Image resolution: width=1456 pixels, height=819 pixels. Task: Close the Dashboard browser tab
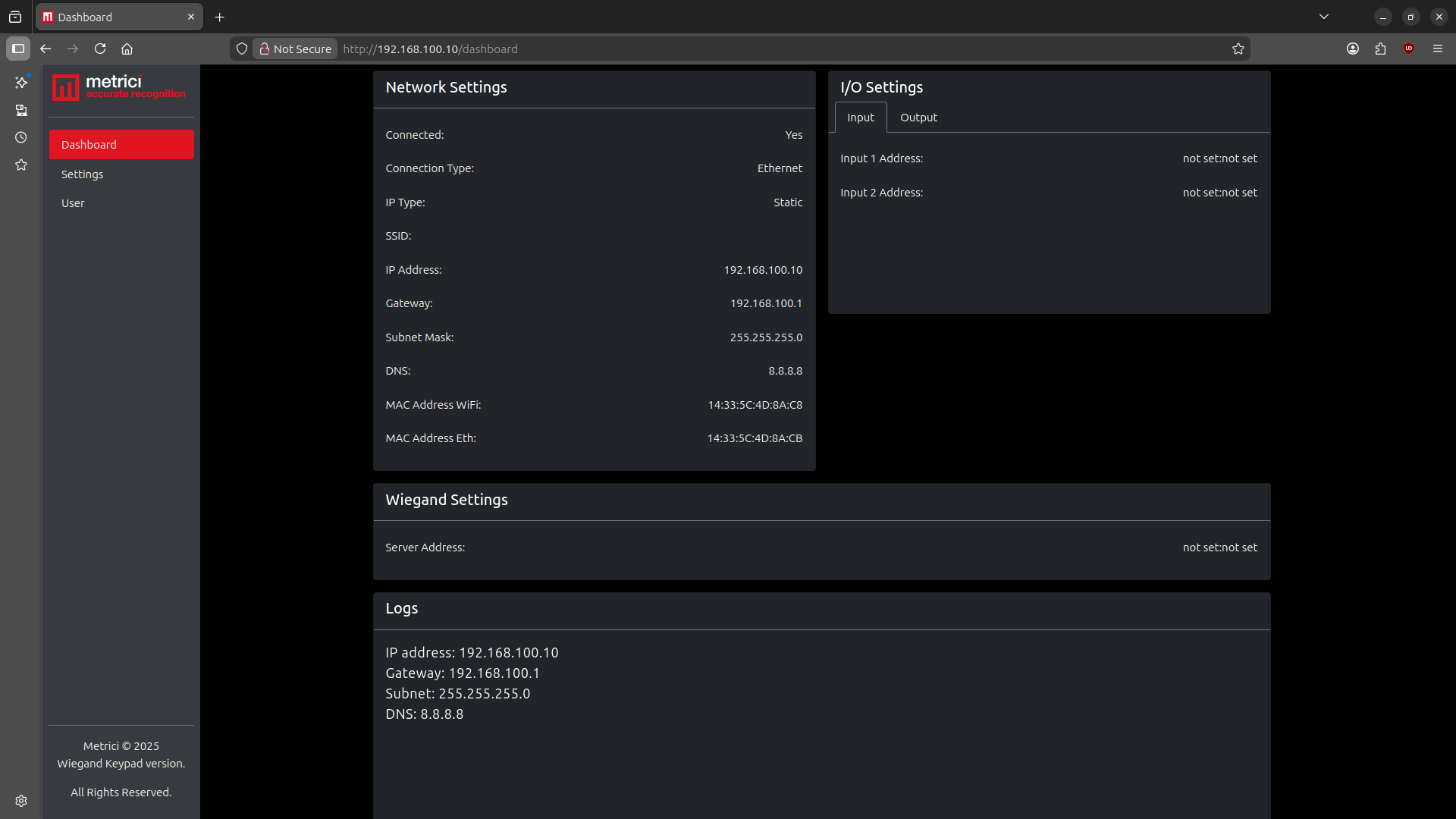coord(191,17)
